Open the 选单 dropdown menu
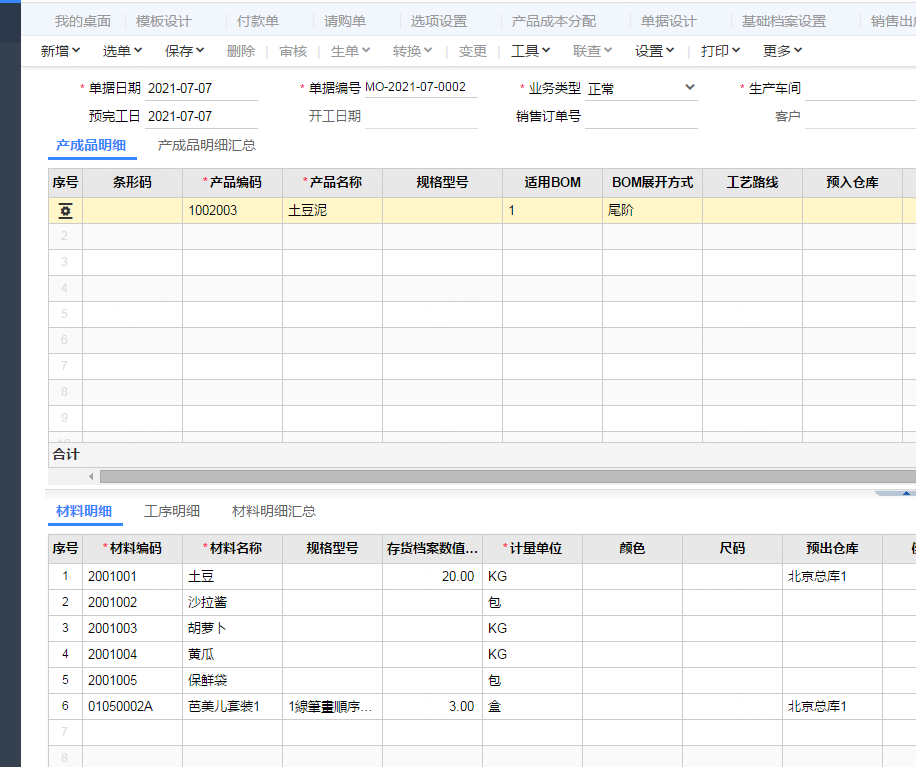 122,51
